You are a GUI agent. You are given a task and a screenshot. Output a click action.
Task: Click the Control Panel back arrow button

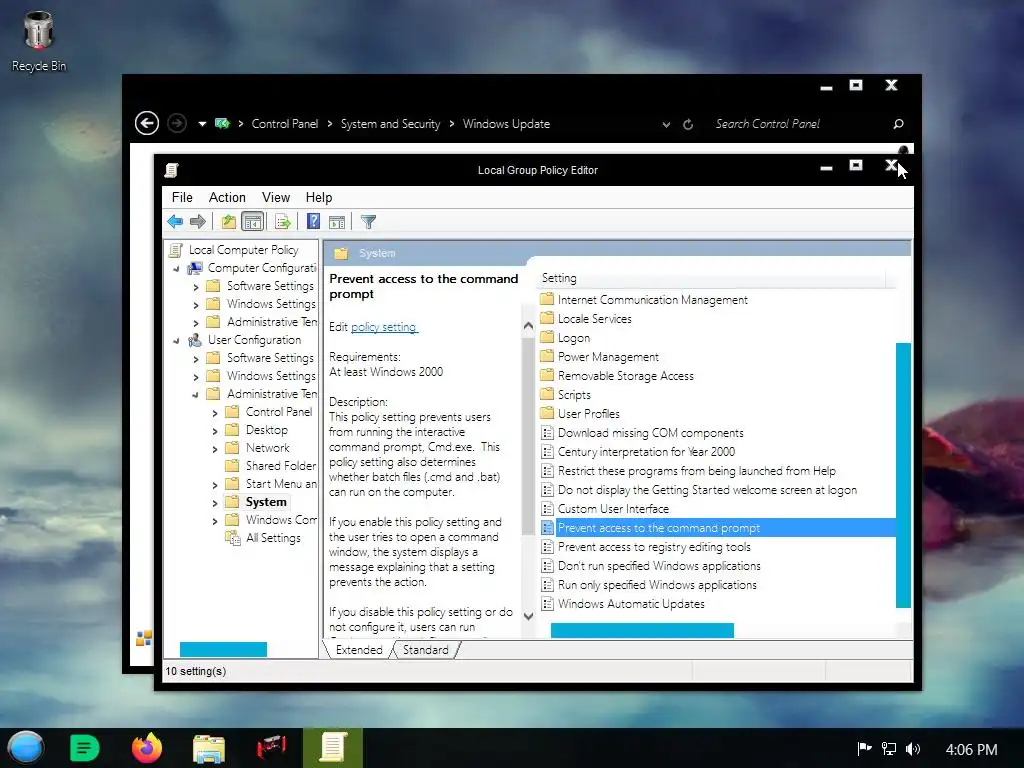(x=147, y=123)
